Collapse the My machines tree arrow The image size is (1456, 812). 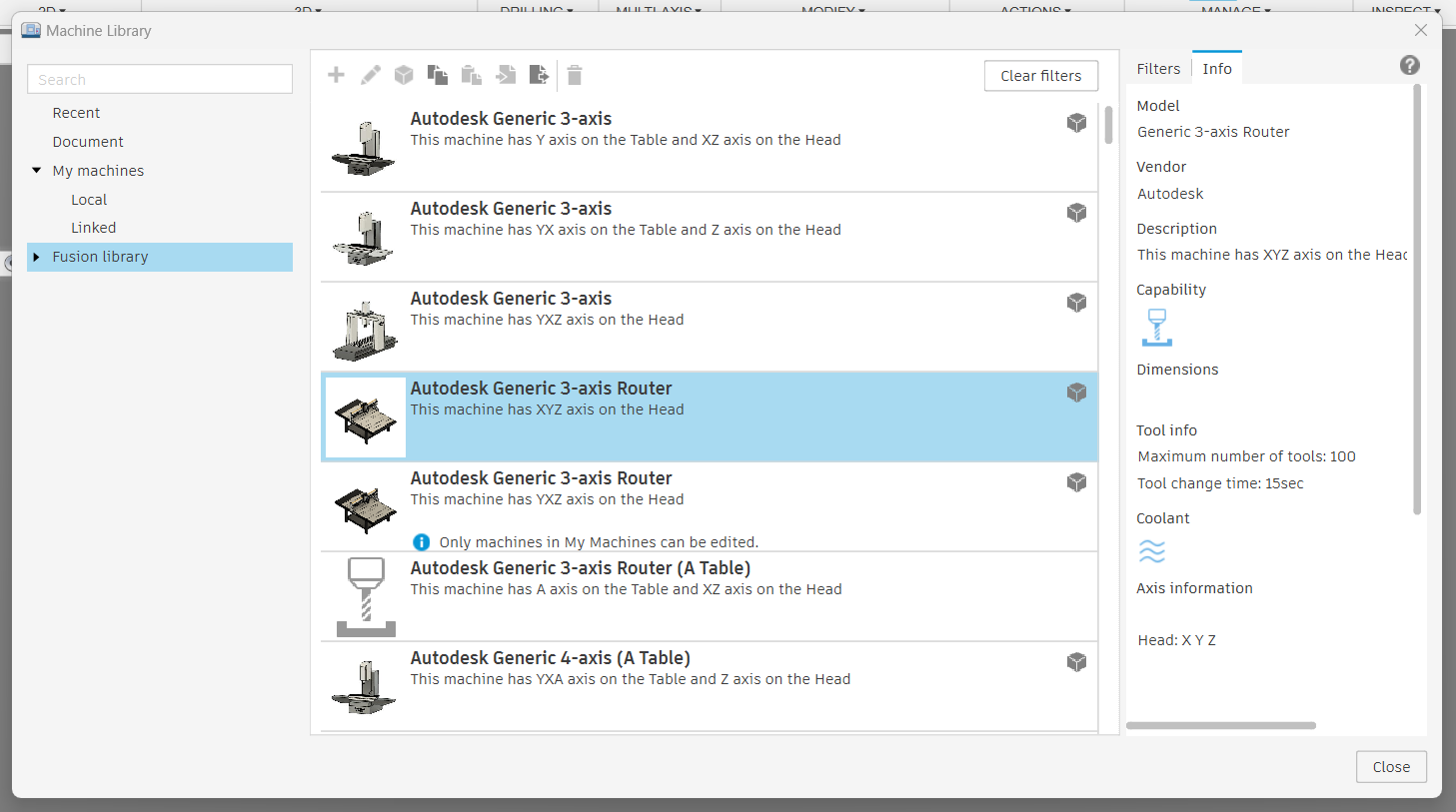coord(37,171)
